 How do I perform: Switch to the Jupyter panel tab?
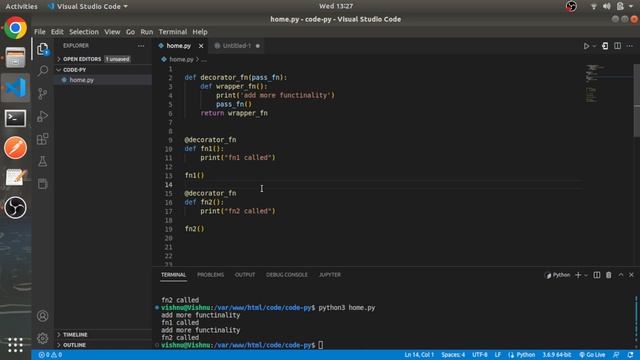[330, 275]
